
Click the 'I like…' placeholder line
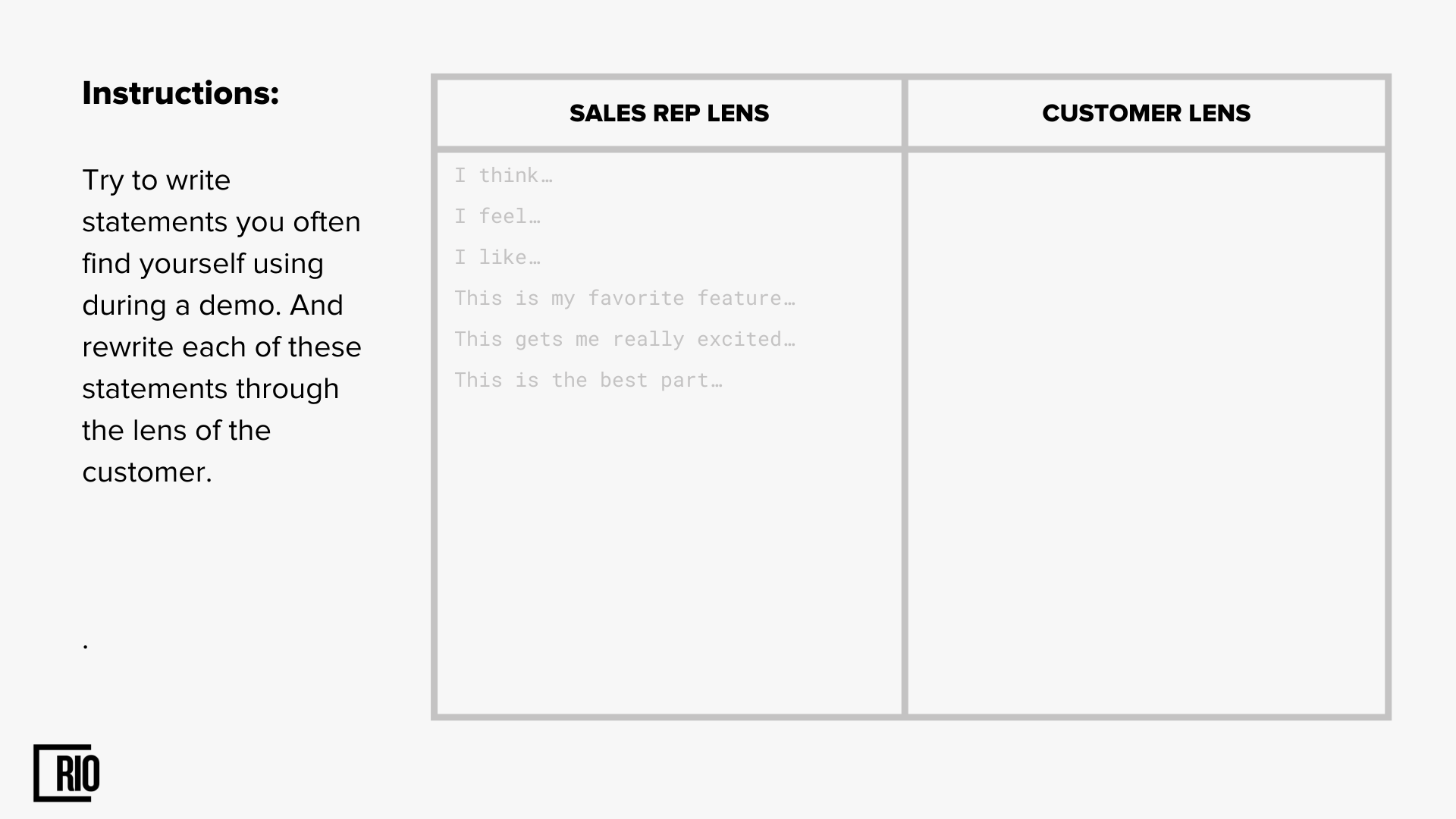pos(497,257)
